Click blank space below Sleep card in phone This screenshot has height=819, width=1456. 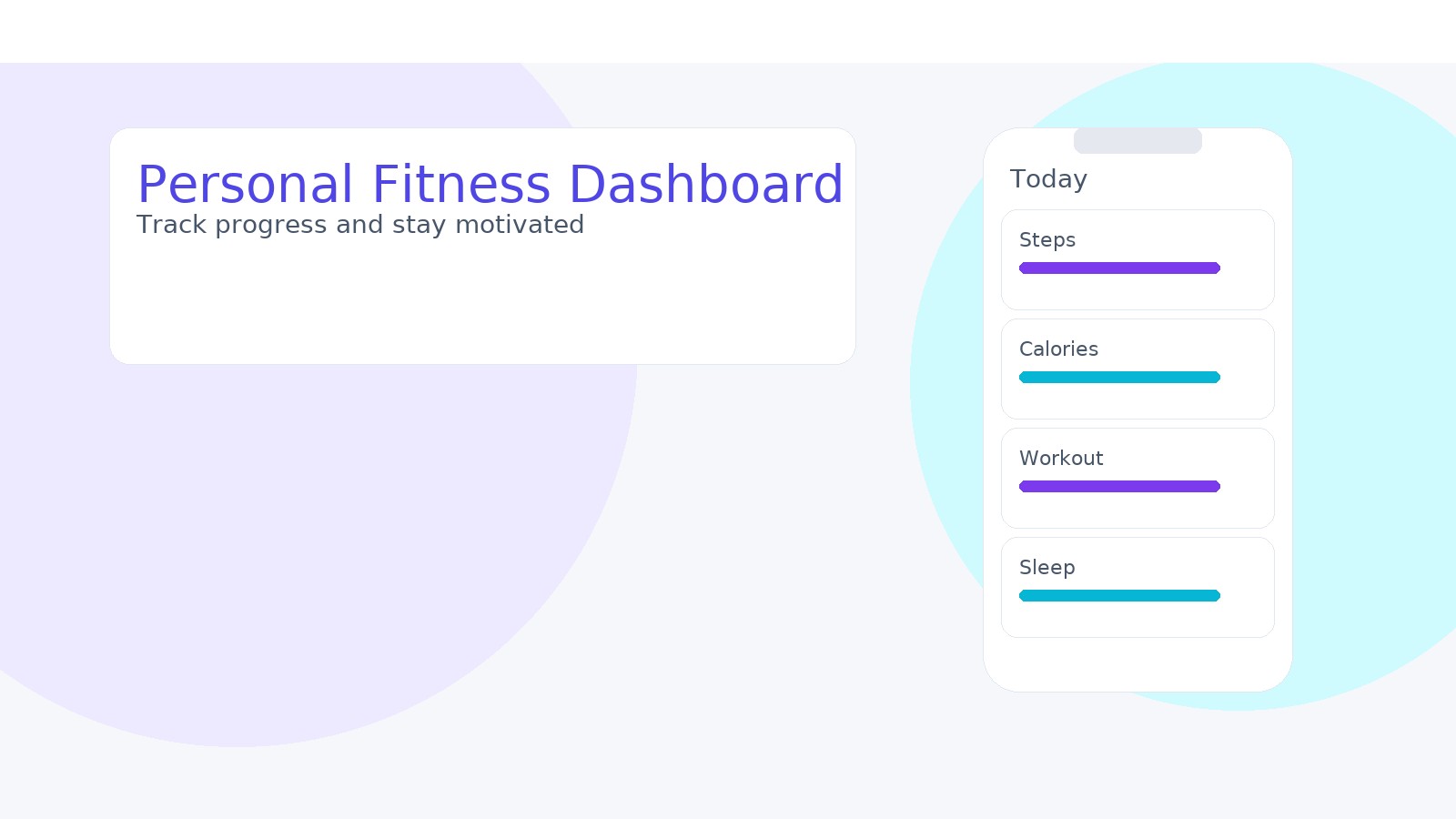tap(1137, 664)
